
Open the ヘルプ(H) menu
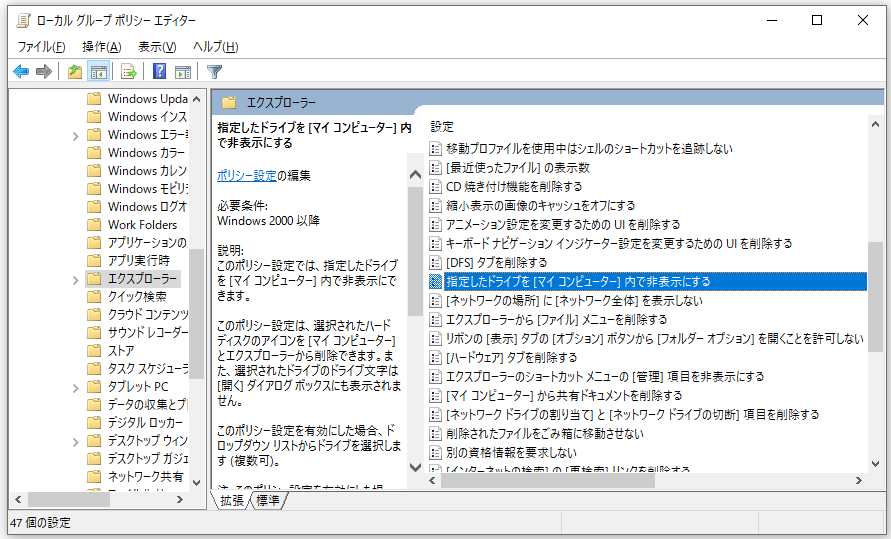[215, 47]
